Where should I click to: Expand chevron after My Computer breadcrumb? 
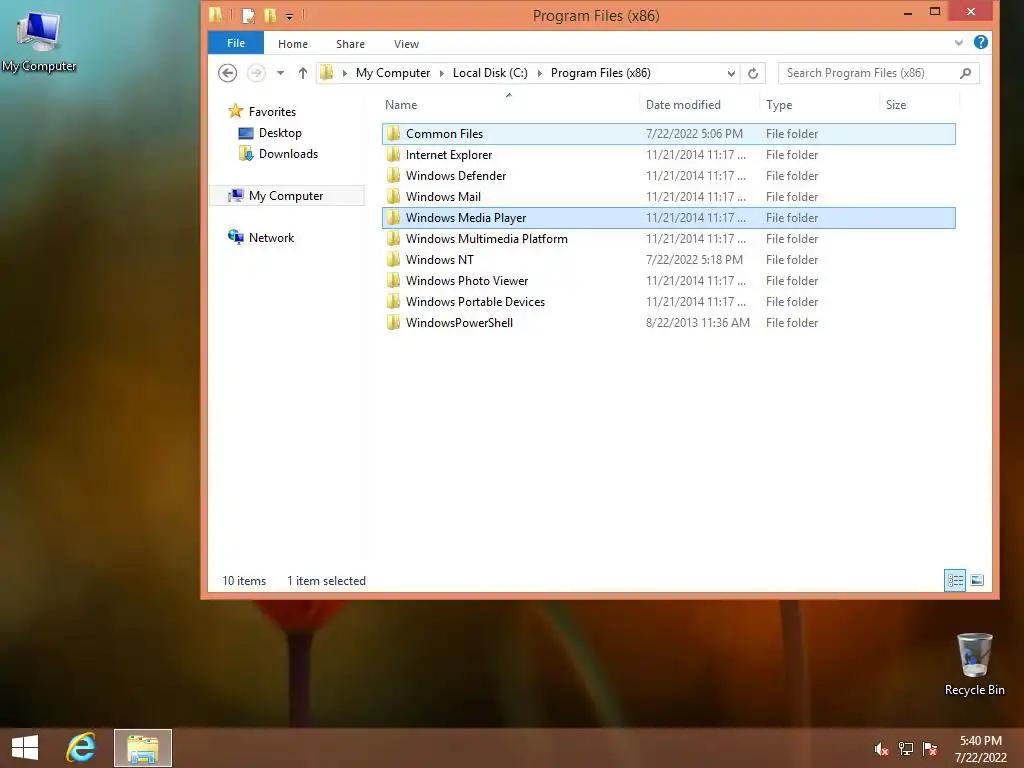tap(441, 73)
